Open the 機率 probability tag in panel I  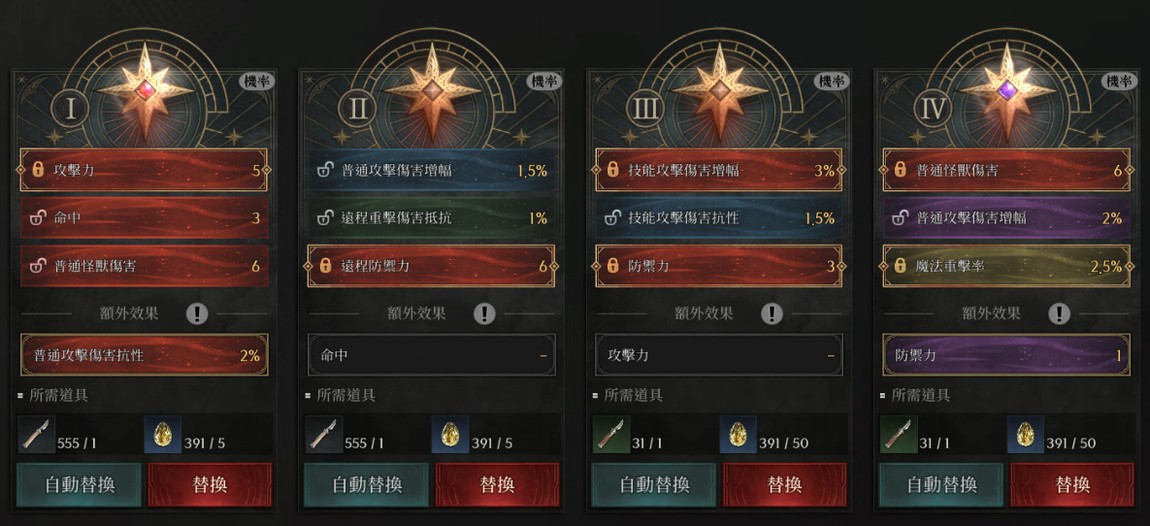(257, 81)
